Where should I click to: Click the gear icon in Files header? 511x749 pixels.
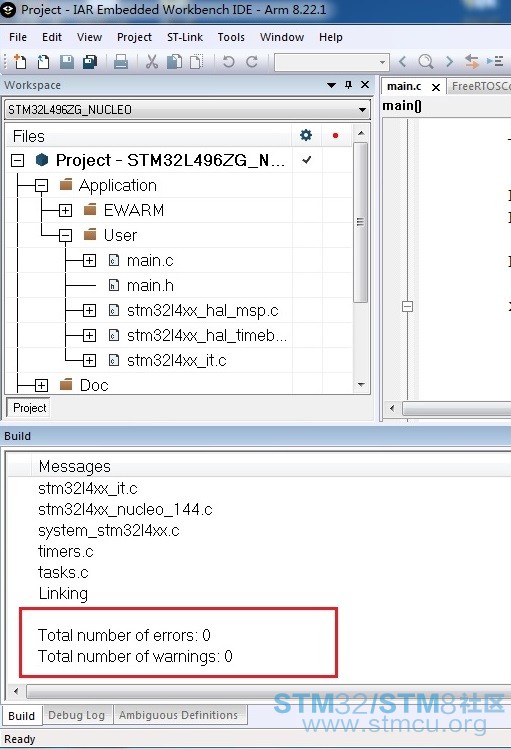coord(306,136)
